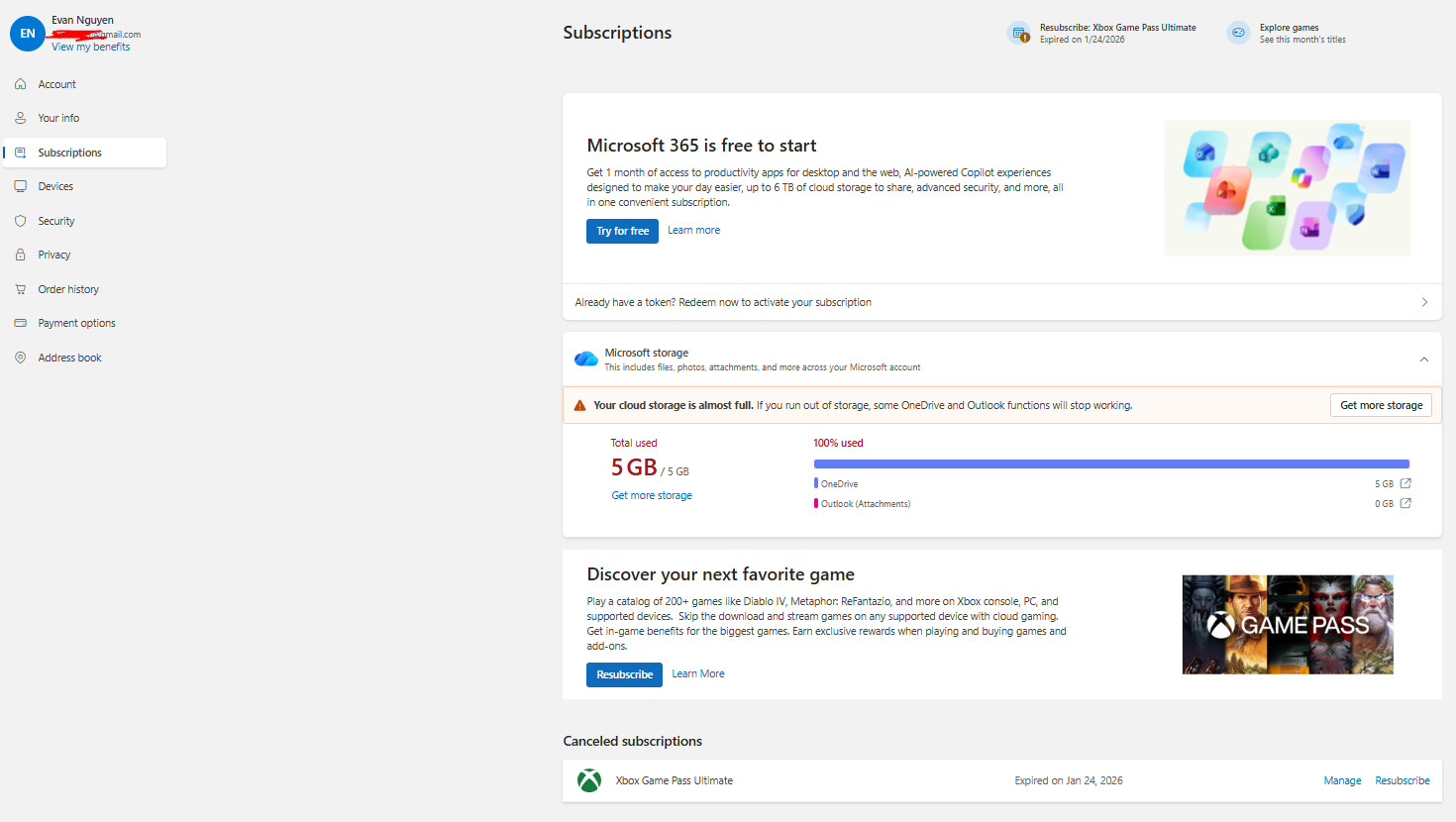Click the Get more storage button
Screen dimensions: 1456x822
point(1381,405)
